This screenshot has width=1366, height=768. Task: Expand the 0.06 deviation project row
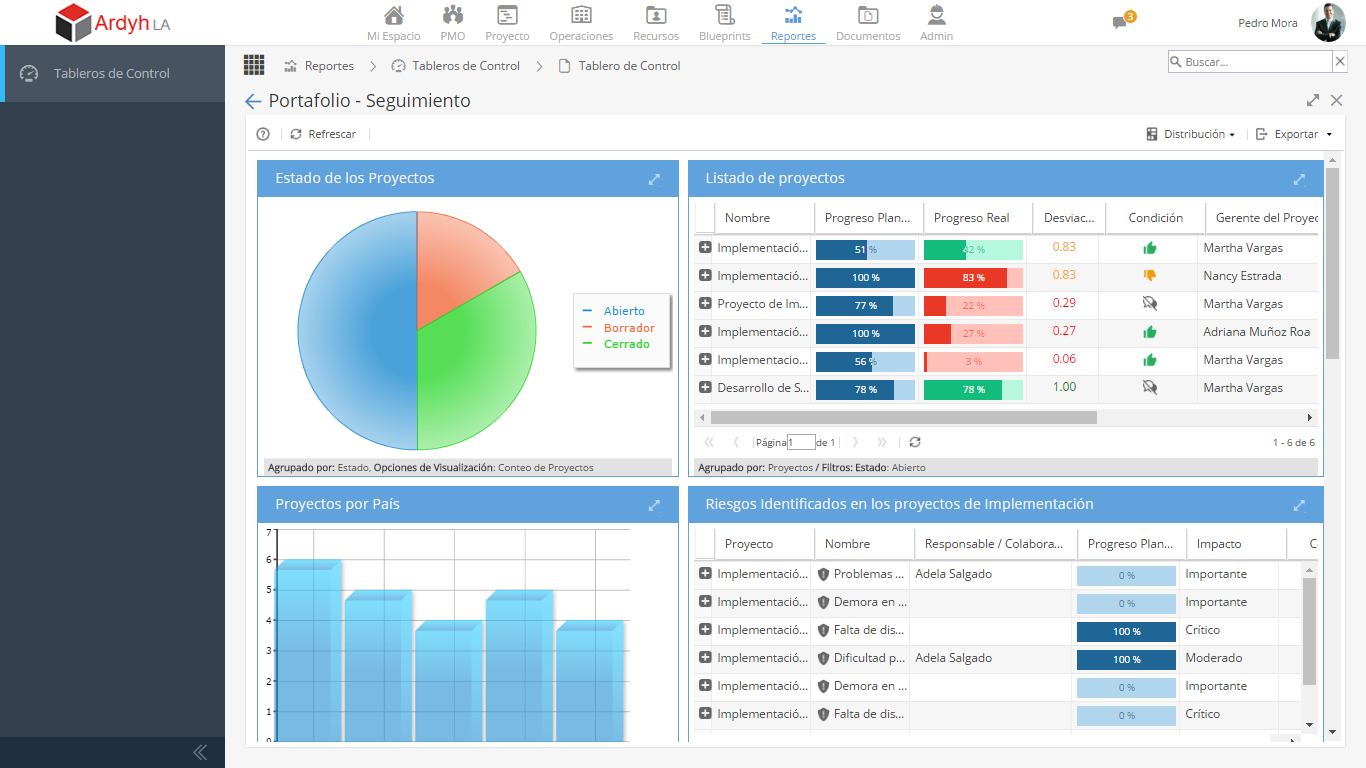tap(705, 359)
